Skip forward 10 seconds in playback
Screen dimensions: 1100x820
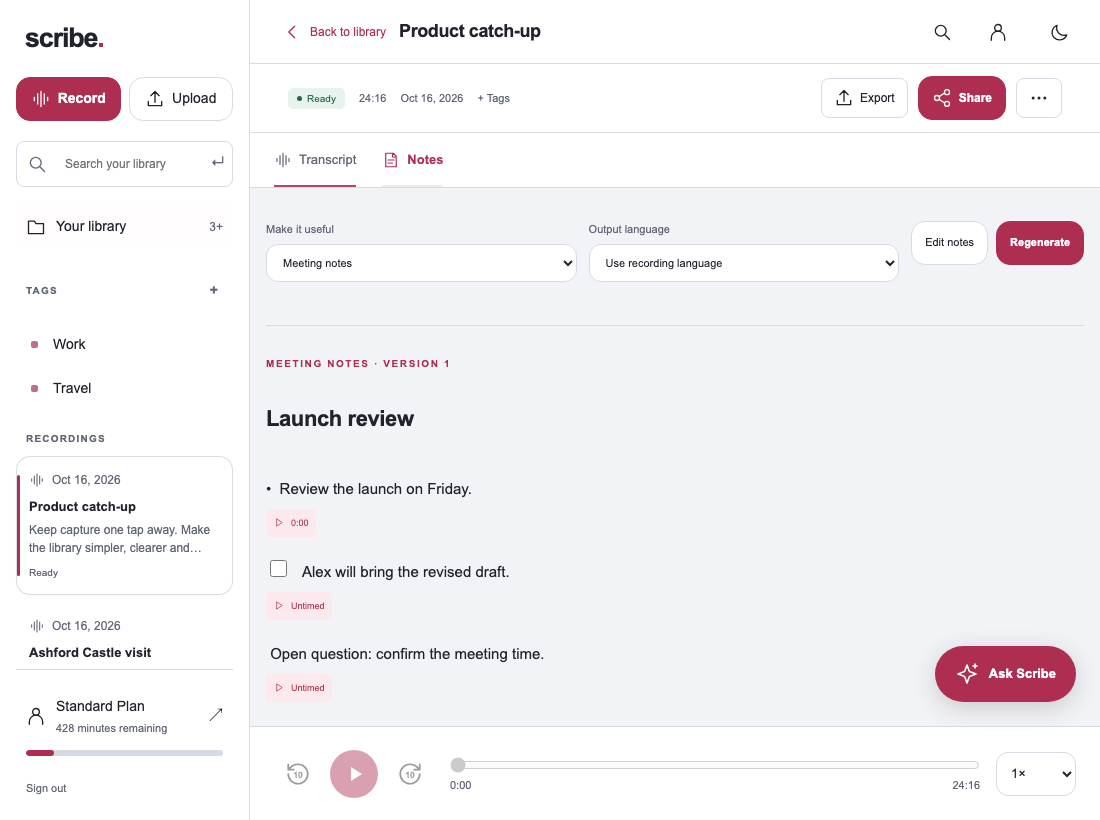(x=410, y=774)
